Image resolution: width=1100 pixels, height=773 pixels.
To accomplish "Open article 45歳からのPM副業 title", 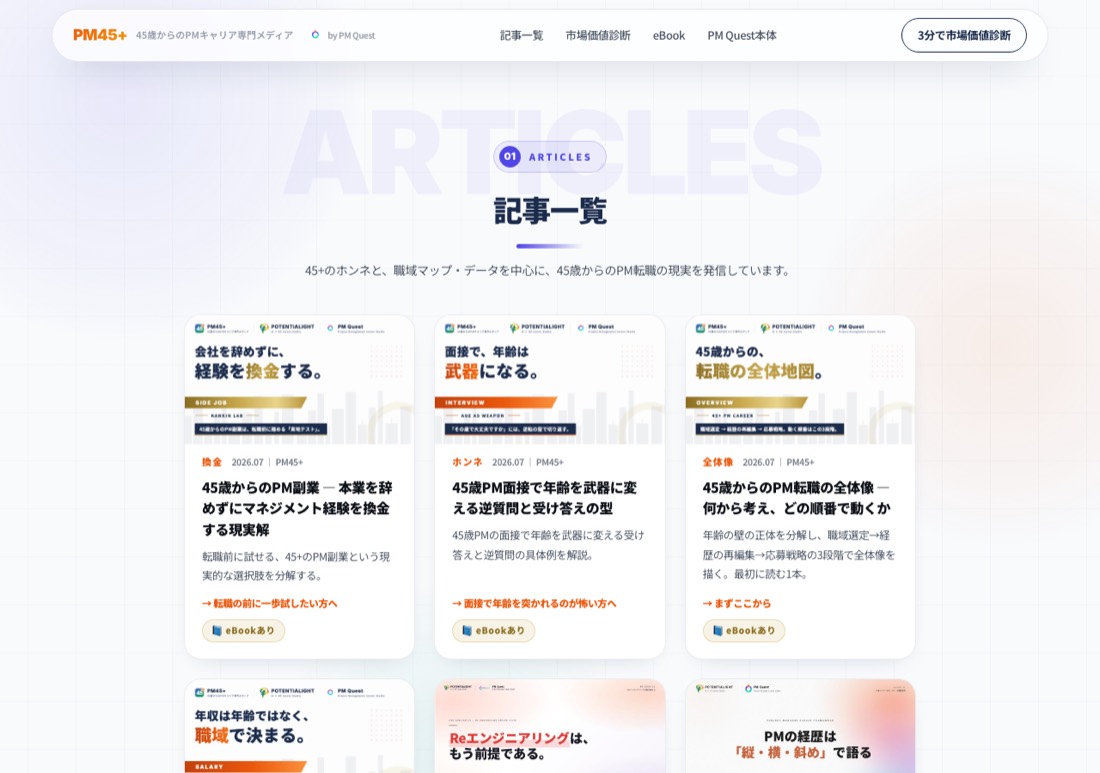I will coord(297,509).
